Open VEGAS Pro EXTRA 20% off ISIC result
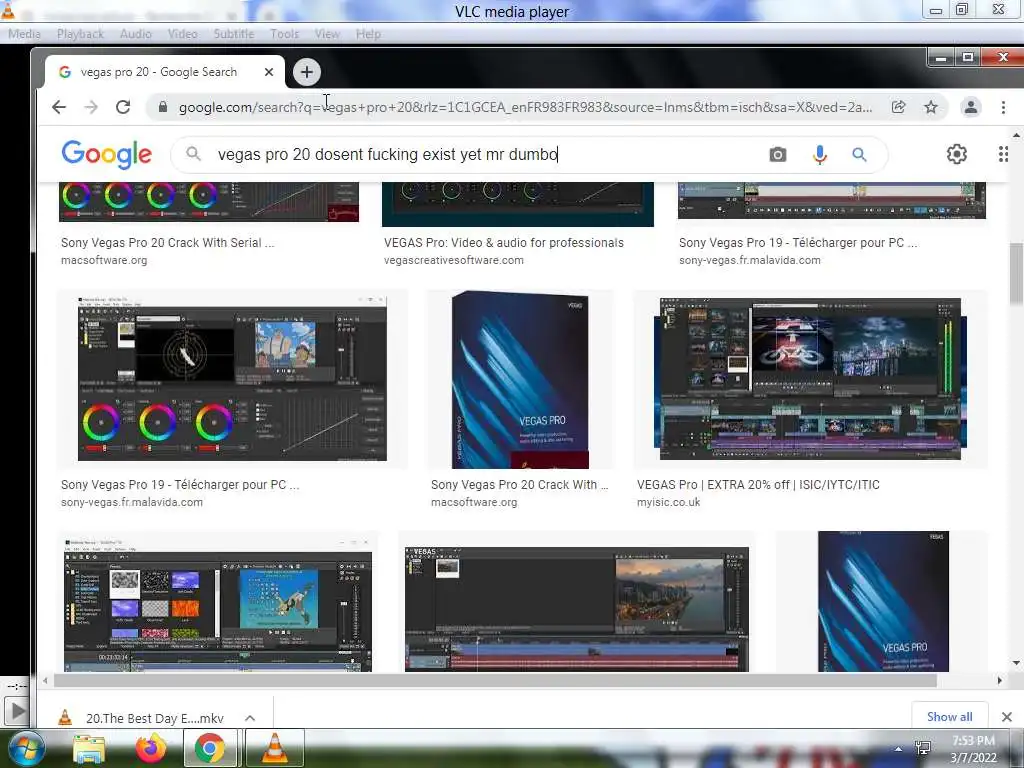Image resolution: width=1024 pixels, height=768 pixels. (758, 485)
